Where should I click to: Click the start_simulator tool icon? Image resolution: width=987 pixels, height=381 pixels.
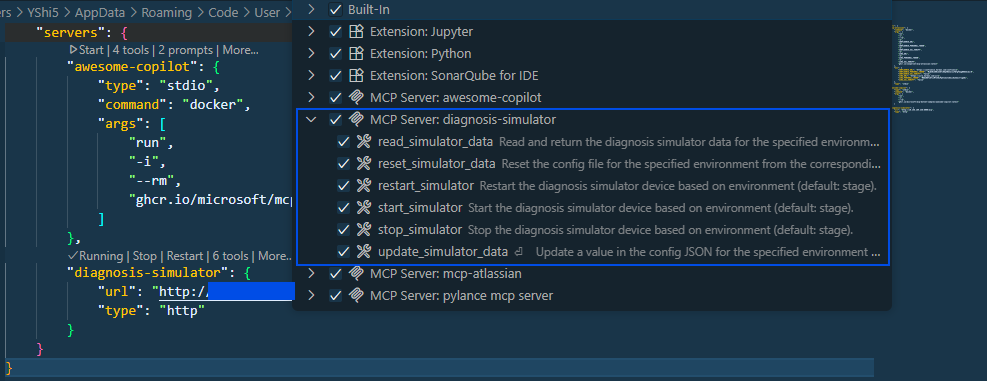pyautogui.click(x=364, y=207)
